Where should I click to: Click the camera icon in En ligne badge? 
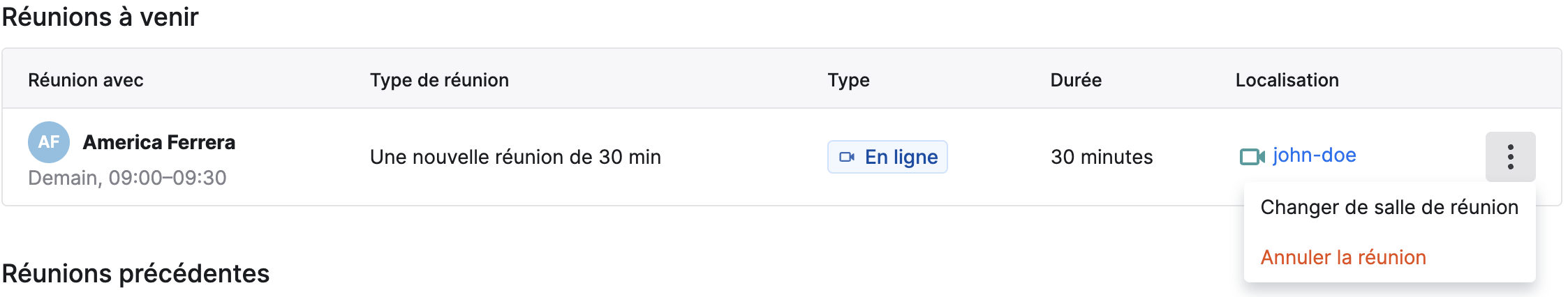pyautogui.click(x=847, y=157)
